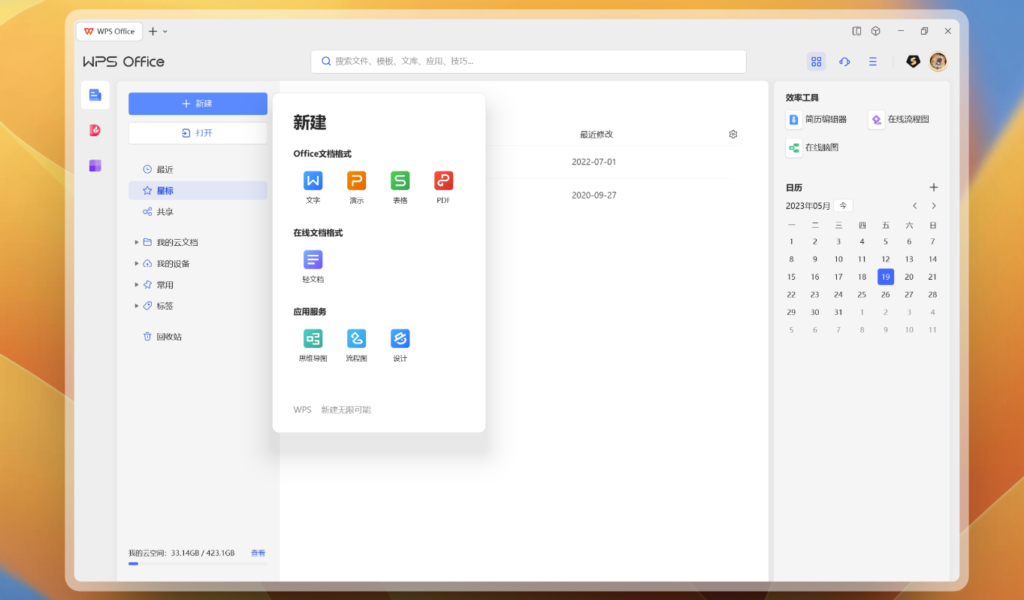The image size is (1024, 600).
Task: Switch to the WPS Office tab
Action: click(110, 30)
